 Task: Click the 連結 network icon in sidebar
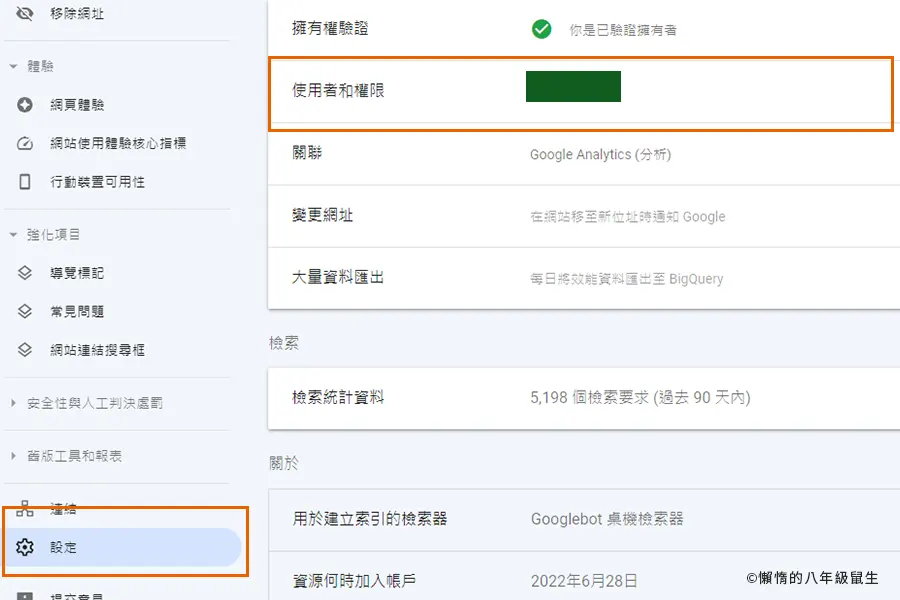(x=25, y=508)
